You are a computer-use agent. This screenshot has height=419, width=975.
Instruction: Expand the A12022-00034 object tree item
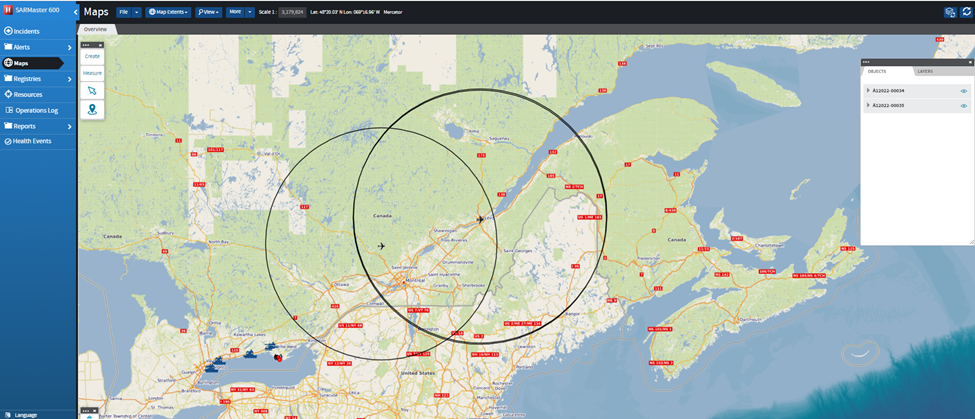(868, 91)
